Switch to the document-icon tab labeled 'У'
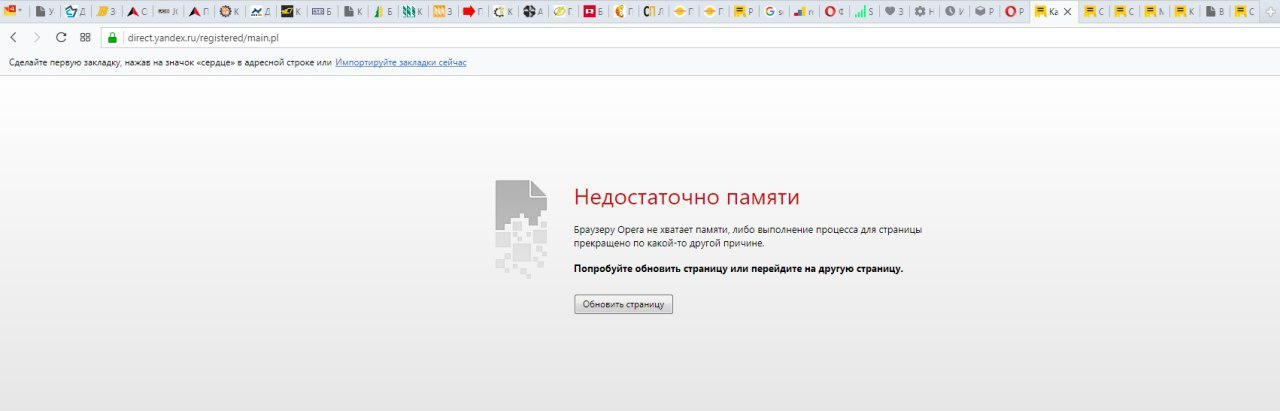1280x411 pixels. pos(44,12)
